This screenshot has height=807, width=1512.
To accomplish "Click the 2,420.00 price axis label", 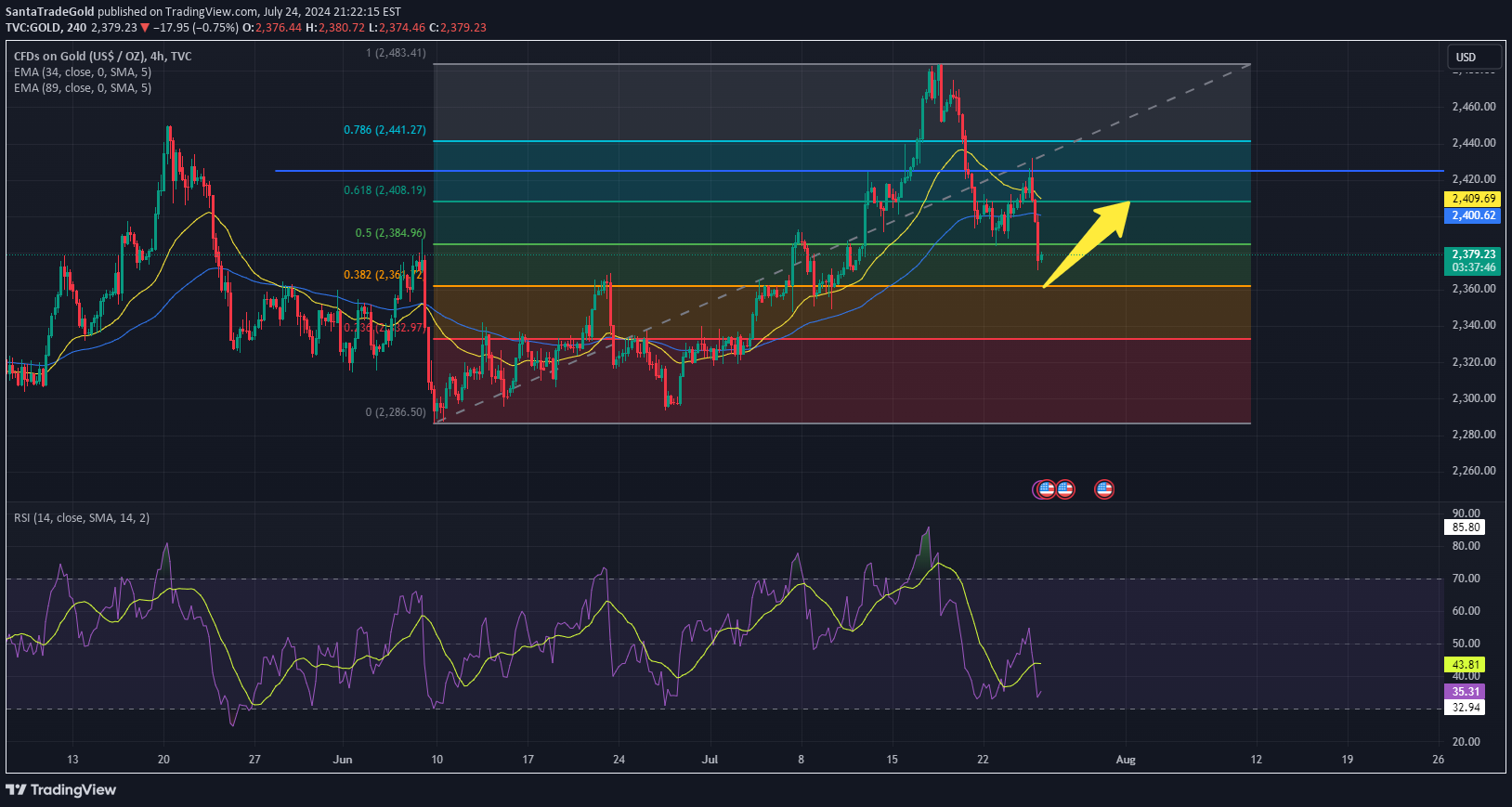I will (1474, 179).
